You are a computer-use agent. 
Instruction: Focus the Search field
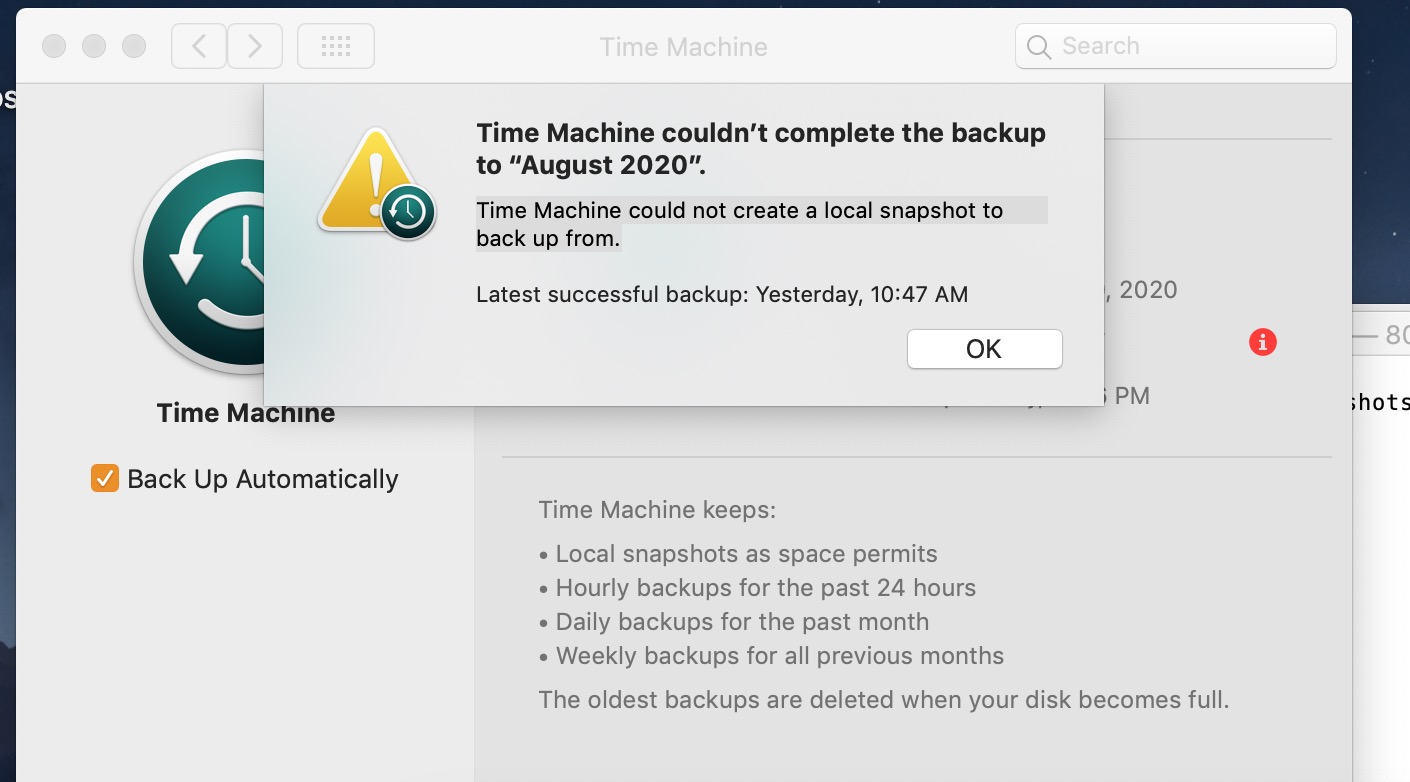pos(1190,46)
